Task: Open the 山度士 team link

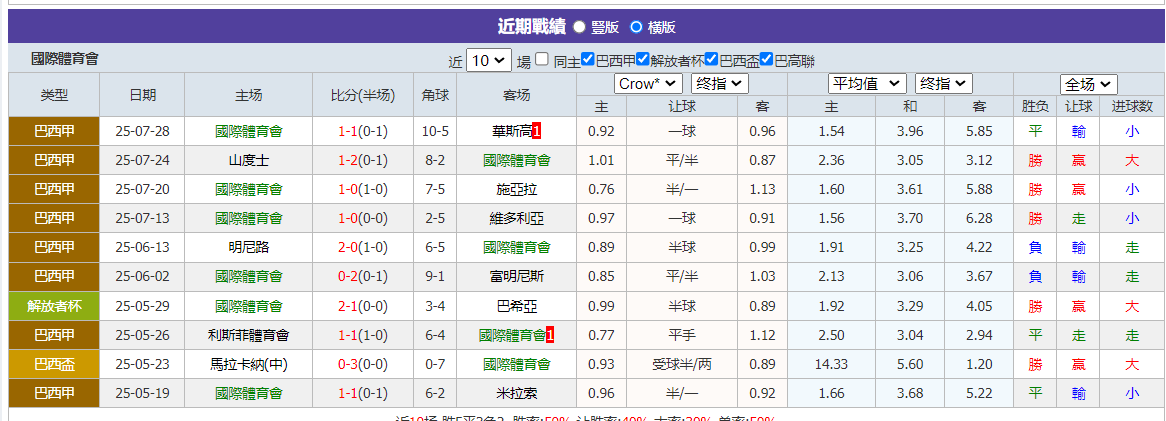Action: click(x=249, y=160)
